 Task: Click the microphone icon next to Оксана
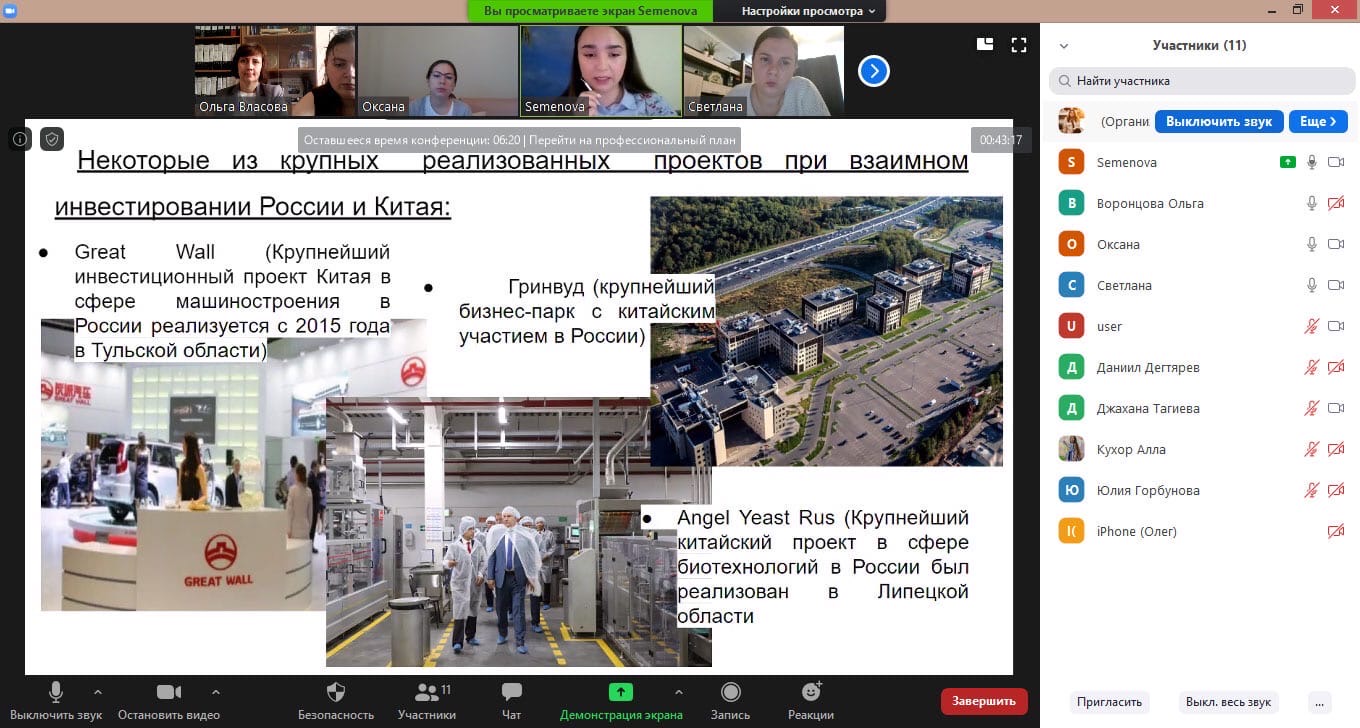click(1312, 244)
